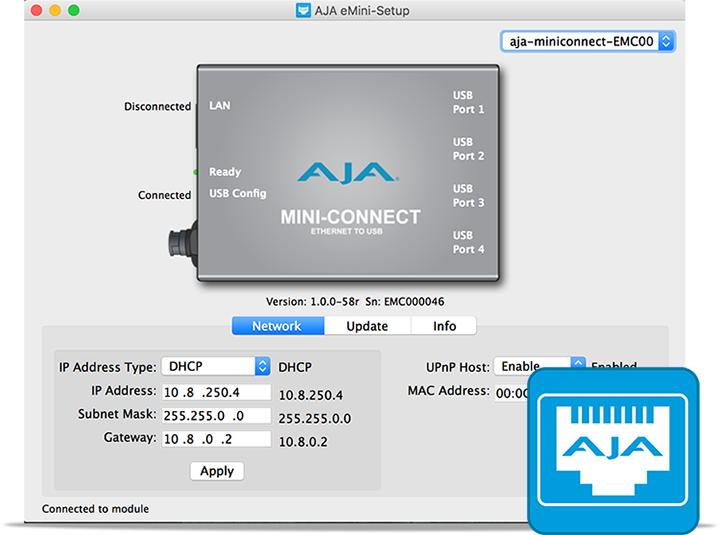Click the USB Port 4 label
This screenshot has width=720, height=535.
tap(468, 242)
